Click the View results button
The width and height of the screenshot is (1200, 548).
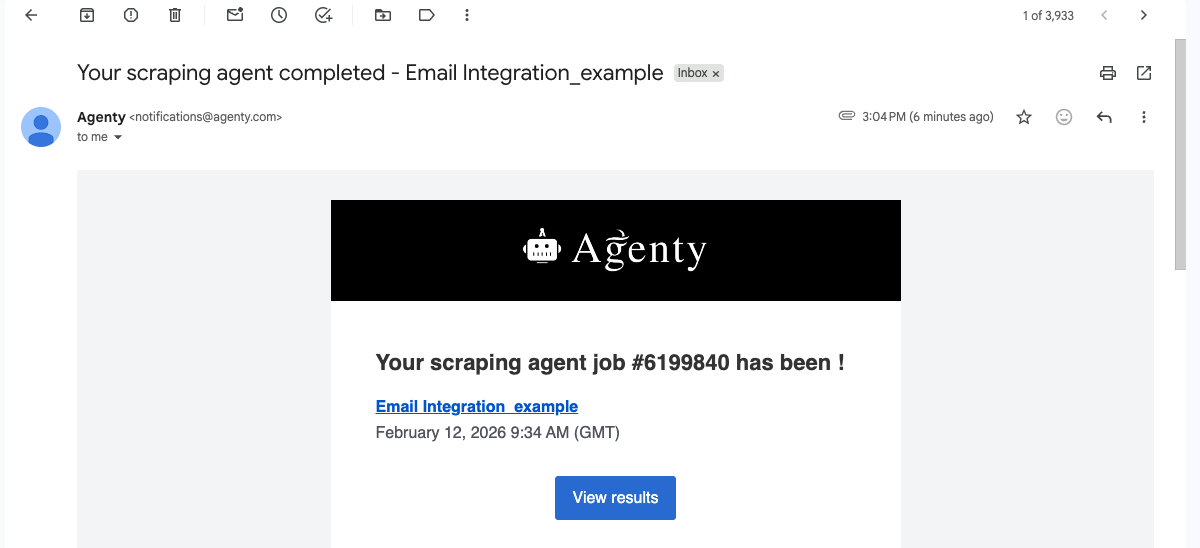tap(615, 498)
